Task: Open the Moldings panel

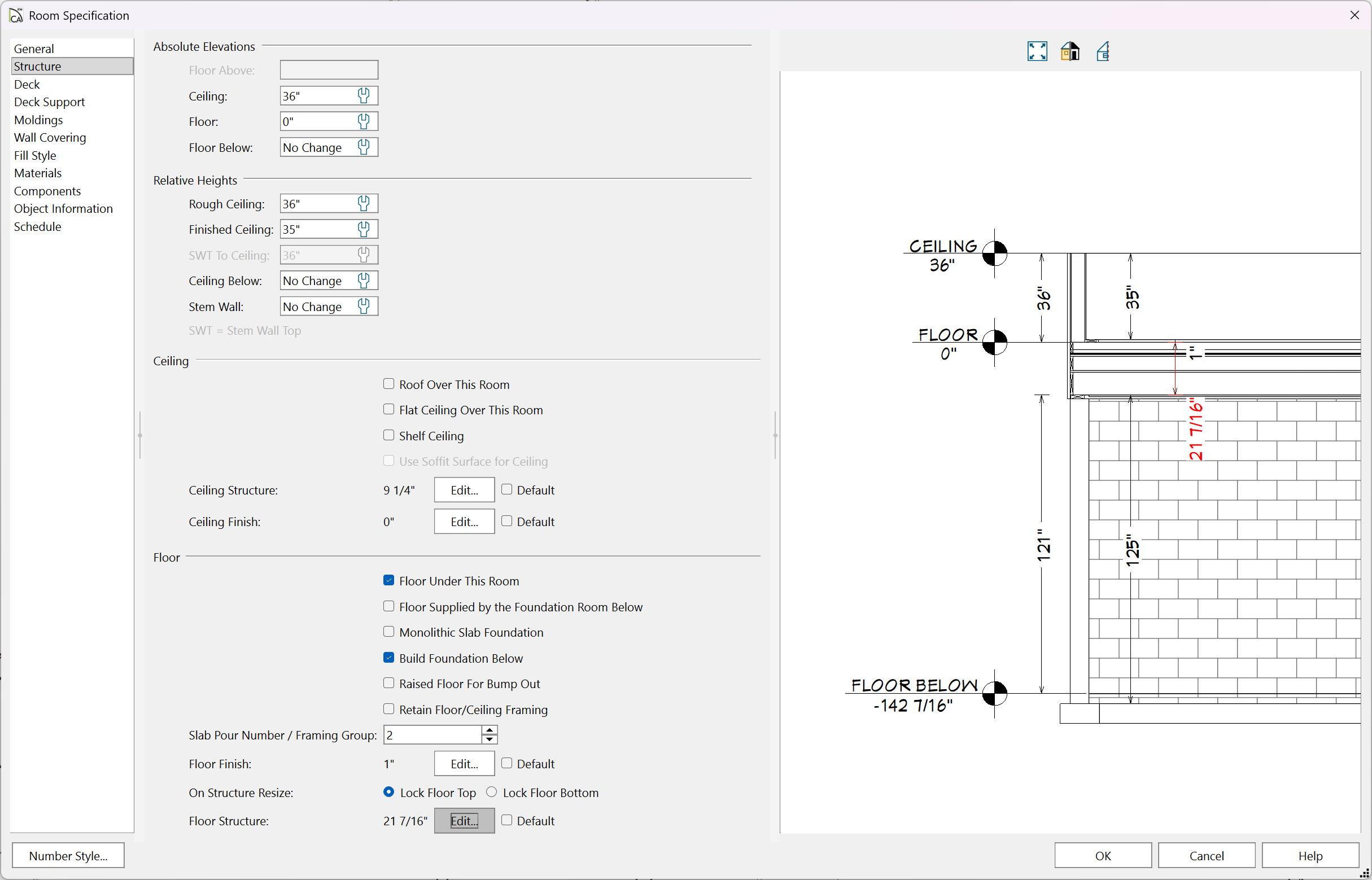Action: point(38,120)
